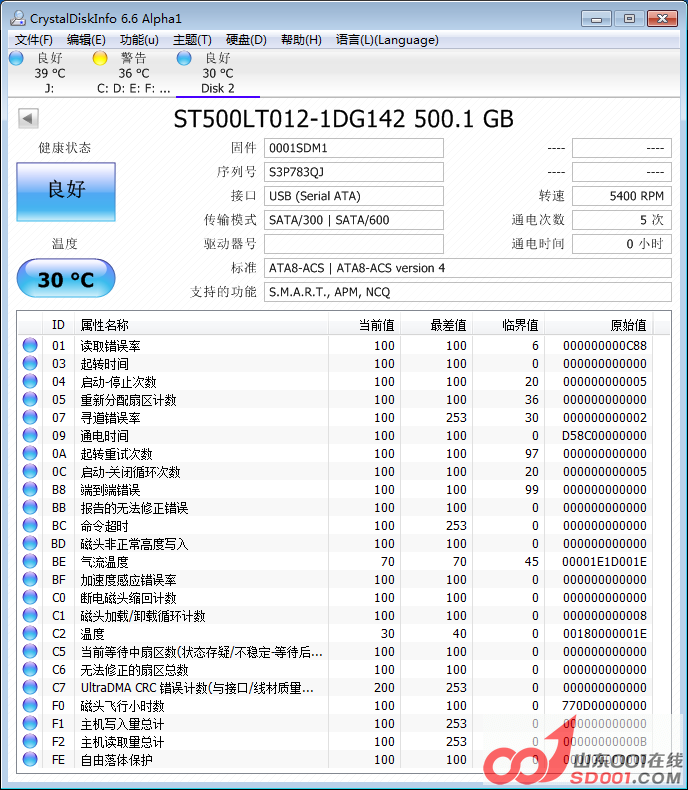Open the 文件(F) menu
Image resolution: width=688 pixels, height=790 pixels.
33,40
